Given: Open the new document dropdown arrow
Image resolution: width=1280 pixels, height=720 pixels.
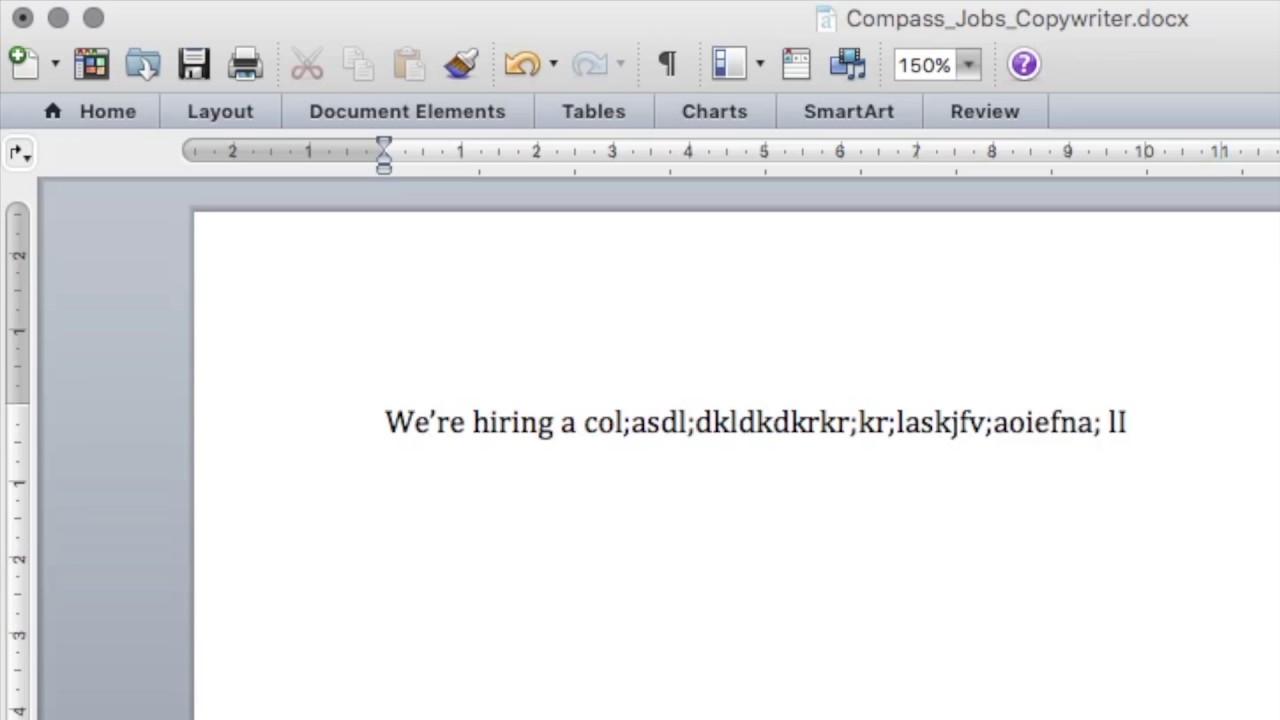Looking at the screenshot, I should pos(55,64).
